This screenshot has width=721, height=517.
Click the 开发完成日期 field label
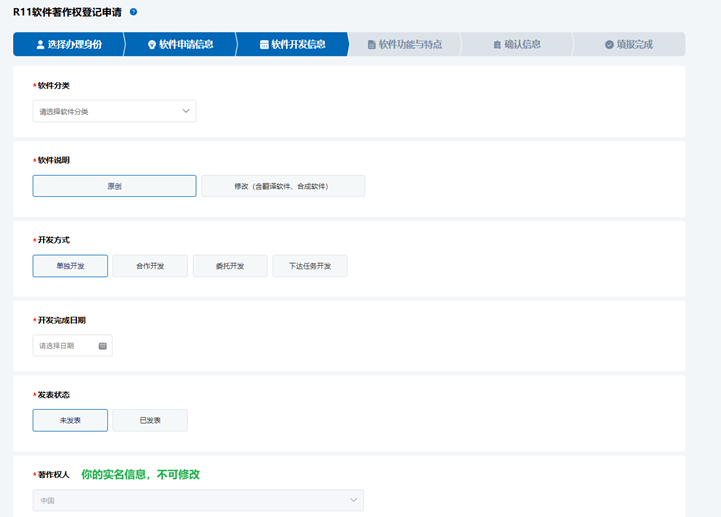click(x=62, y=320)
